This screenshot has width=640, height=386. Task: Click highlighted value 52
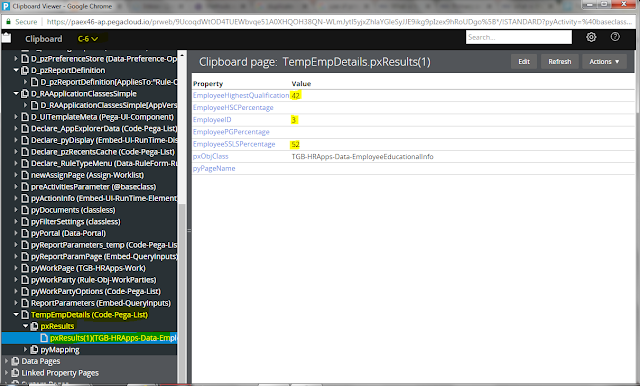(296, 144)
